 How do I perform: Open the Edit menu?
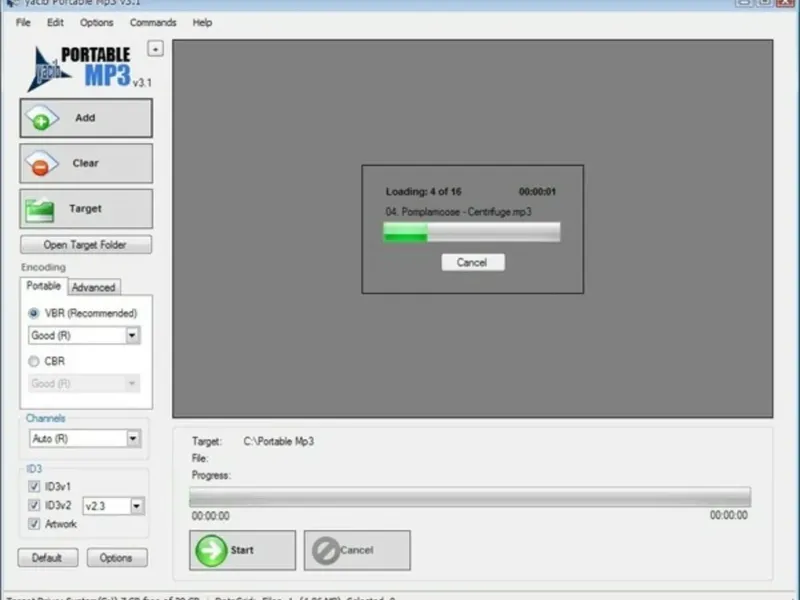(x=55, y=22)
